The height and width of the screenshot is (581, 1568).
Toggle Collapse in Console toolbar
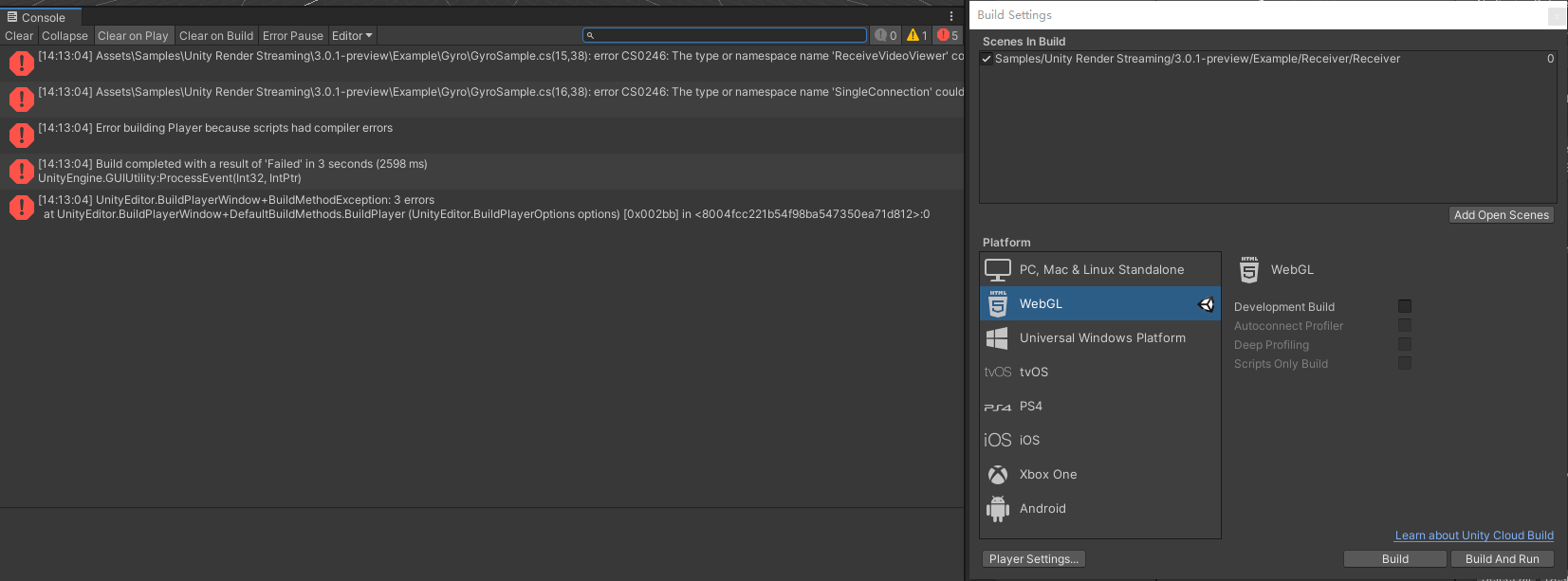pos(65,36)
